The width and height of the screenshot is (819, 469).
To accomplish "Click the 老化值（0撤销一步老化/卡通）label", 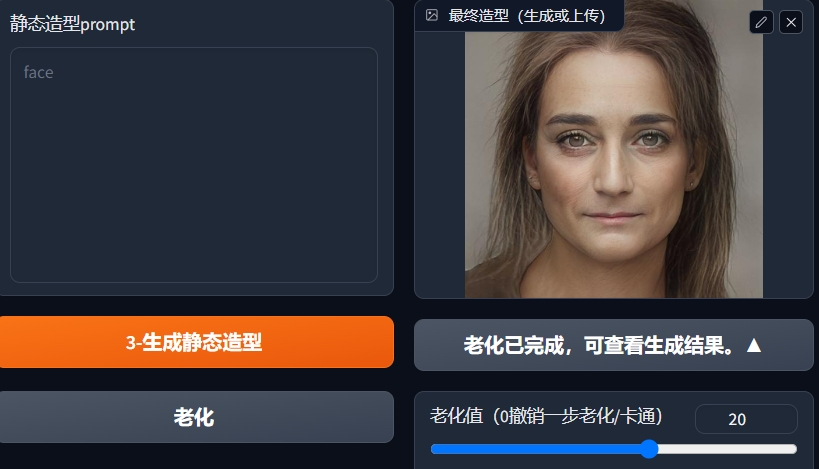I will pos(546,416).
